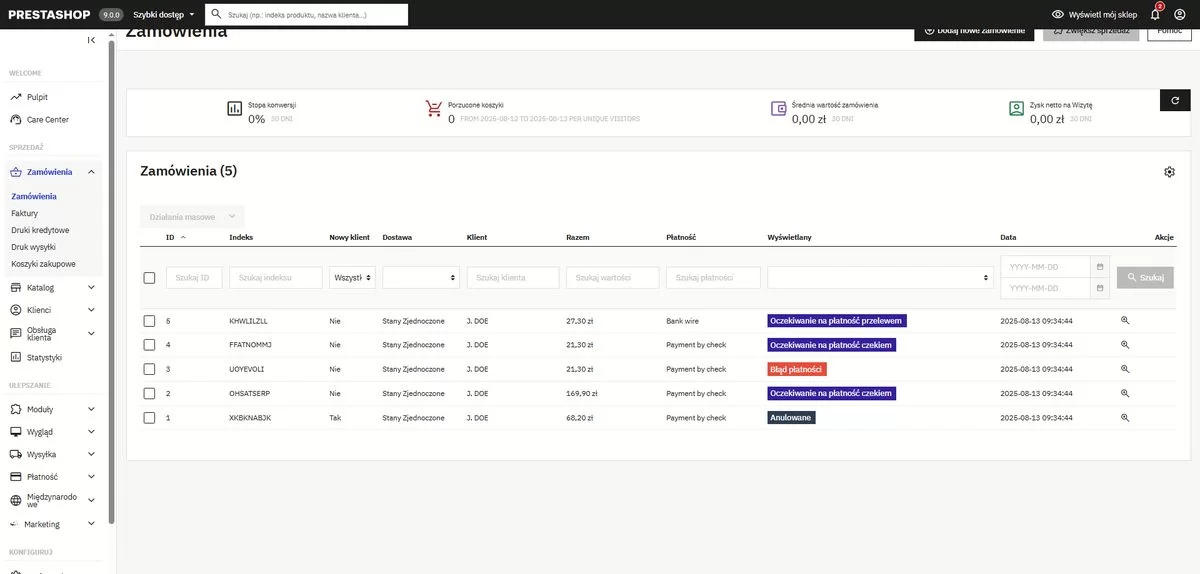View order KHWLILZLL with magnifier icon
Image resolution: width=1200 pixels, height=574 pixels.
(x=1125, y=321)
